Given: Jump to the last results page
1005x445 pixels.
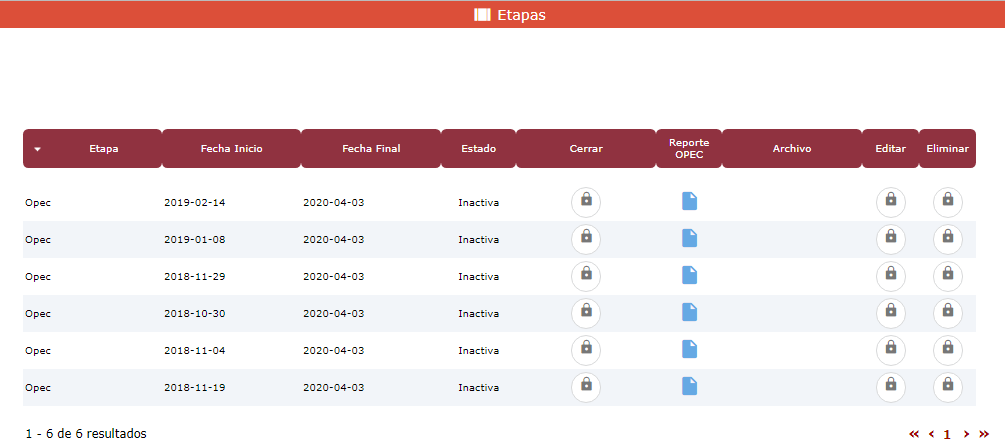Looking at the screenshot, I should (983, 434).
